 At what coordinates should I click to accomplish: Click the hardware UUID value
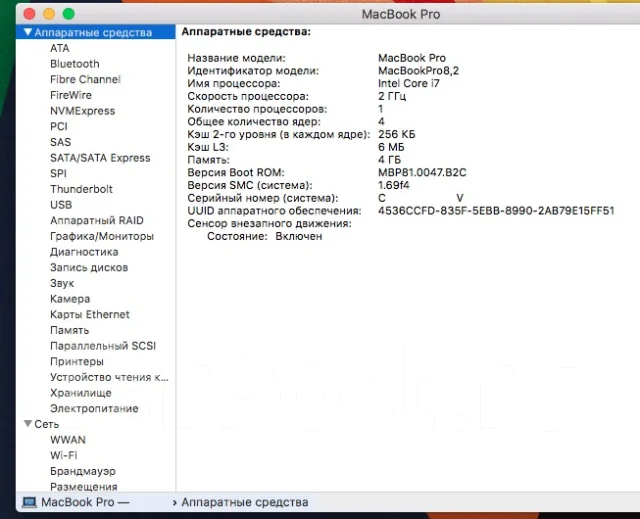[496, 211]
